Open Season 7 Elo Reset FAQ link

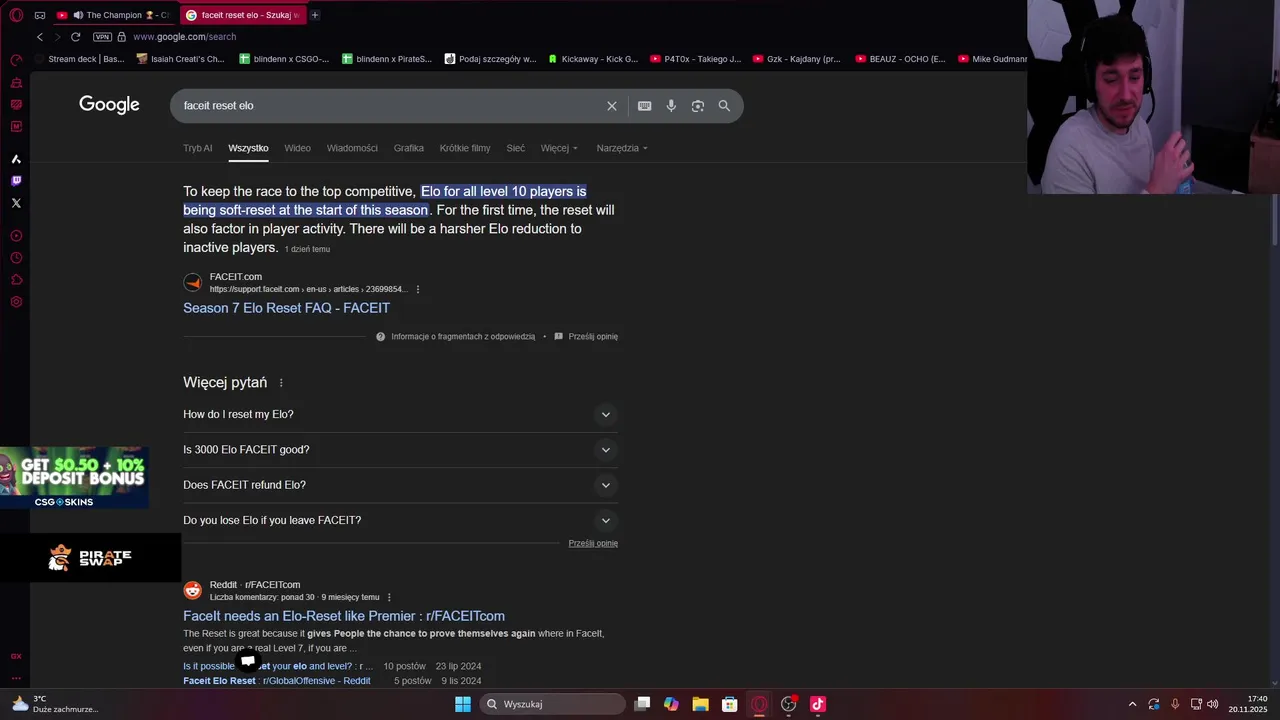pyautogui.click(x=286, y=308)
